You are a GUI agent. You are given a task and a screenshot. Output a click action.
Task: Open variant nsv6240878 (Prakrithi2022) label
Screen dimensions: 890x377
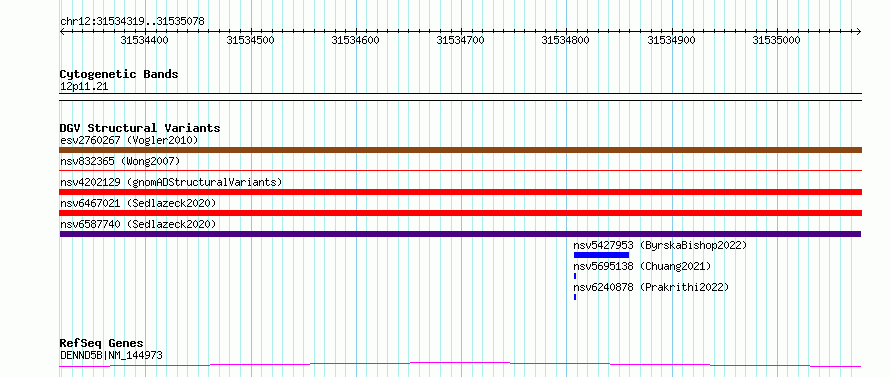[x=651, y=287]
